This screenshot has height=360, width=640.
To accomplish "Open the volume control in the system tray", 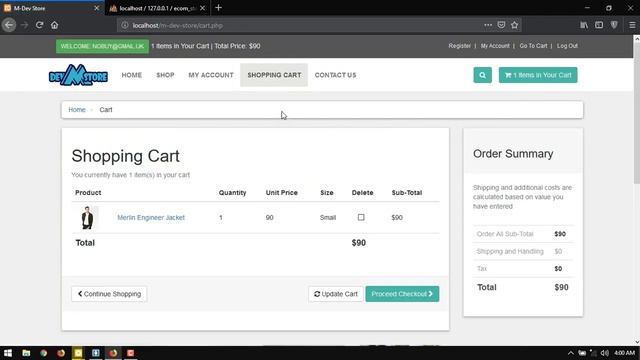I will (x=604, y=353).
